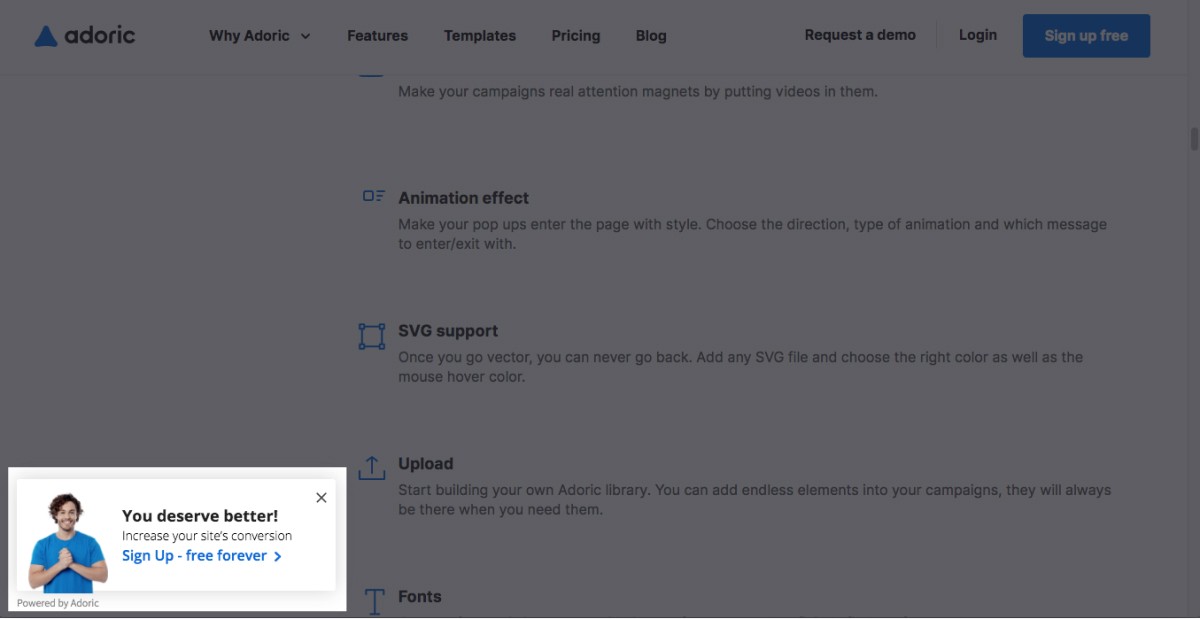Click the Sign up free button
The width and height of the screenshot is (1200, 619).
(1086, 36)
